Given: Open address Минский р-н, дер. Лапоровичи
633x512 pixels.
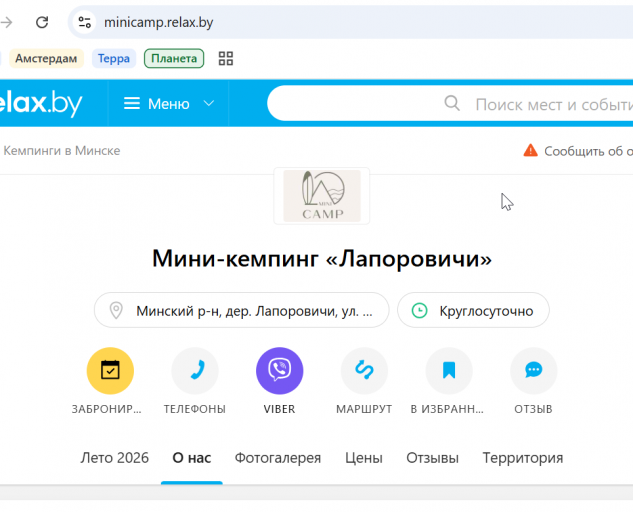Looking at the screenshot, I should tap(241, 311).
